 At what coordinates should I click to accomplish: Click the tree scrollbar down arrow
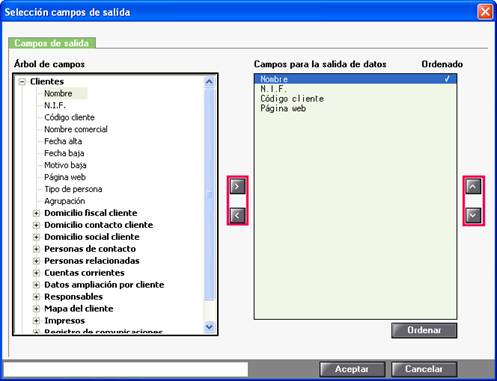coord(209,327)
